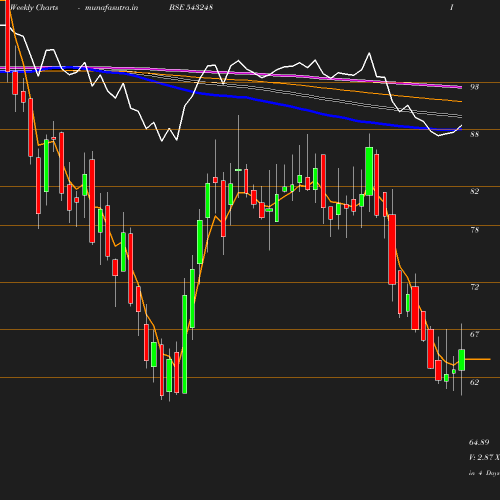Screen dimensions: 500x500
Task: Click the 'BSE 543248' symbol label
Action: pyautogui.click(x=191, y=7)
